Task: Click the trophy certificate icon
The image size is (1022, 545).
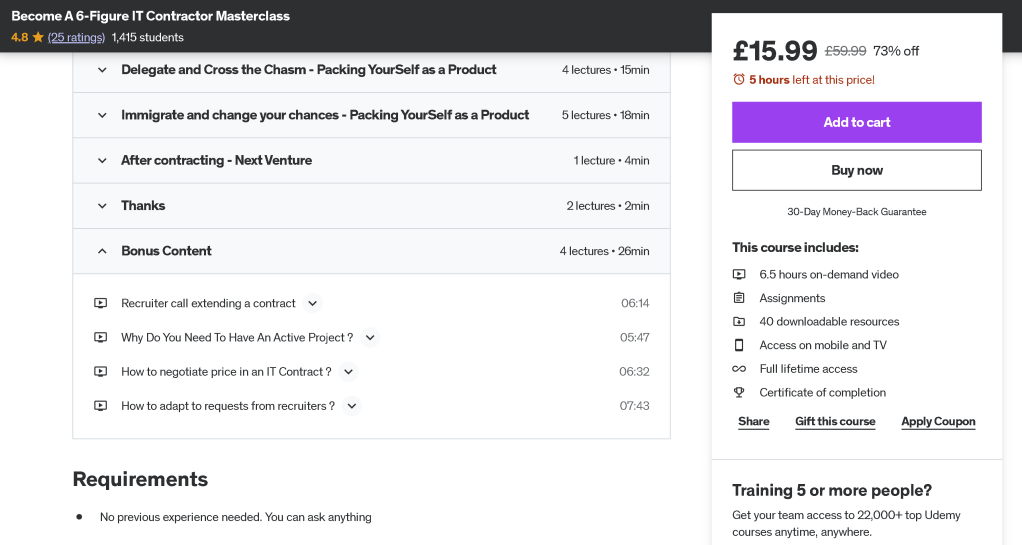Action: coord(738,392)
